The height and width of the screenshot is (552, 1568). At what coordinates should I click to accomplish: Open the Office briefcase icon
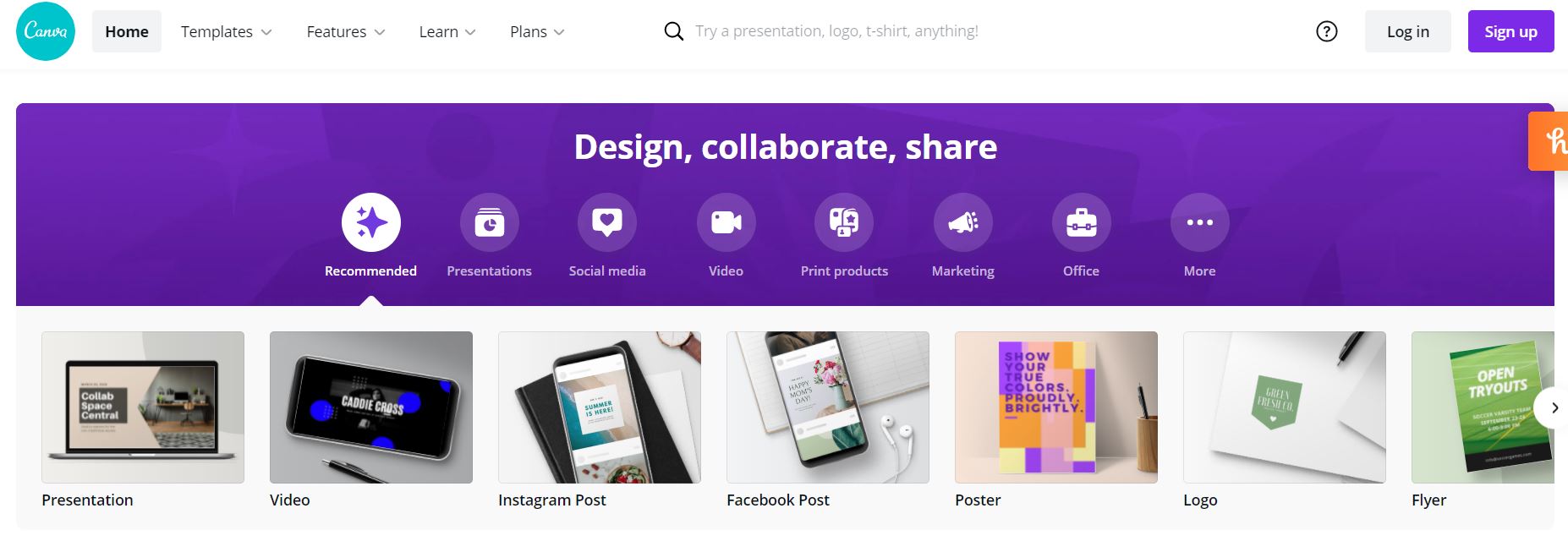(1081, 222)
